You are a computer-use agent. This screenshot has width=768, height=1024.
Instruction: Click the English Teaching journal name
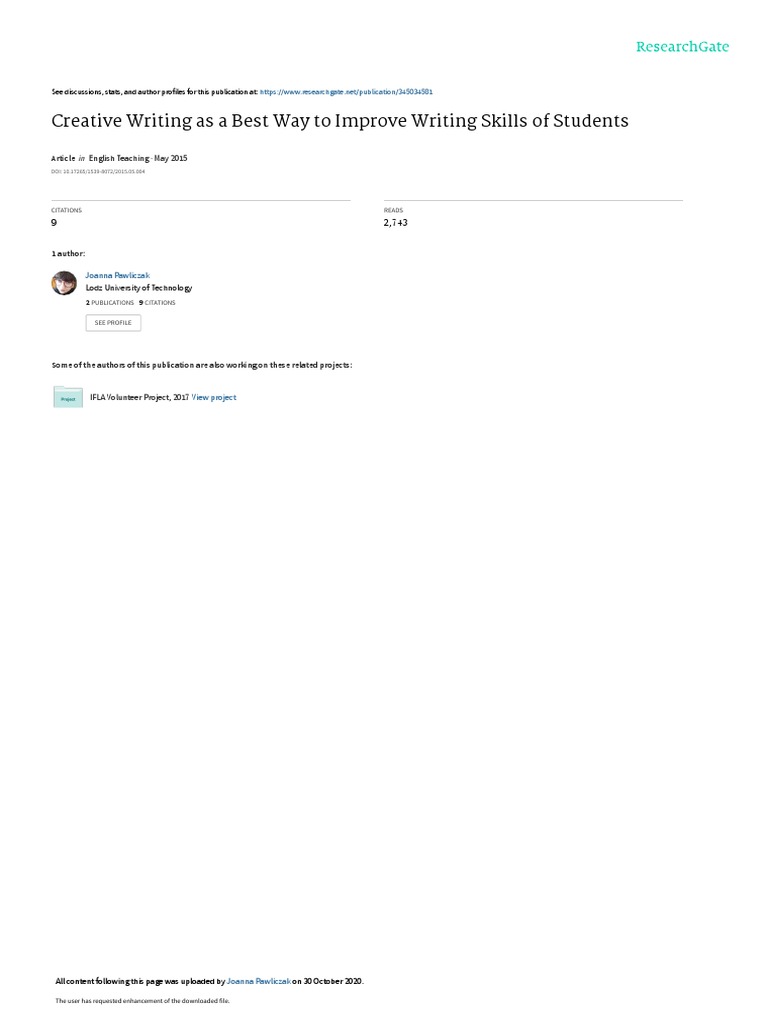point(119,158)
